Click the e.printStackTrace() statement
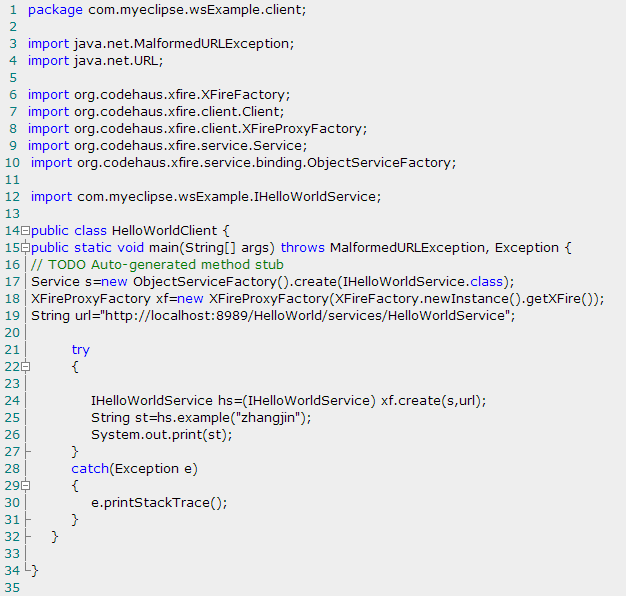Screen dimensions: 626x596 tap(159, 502)
